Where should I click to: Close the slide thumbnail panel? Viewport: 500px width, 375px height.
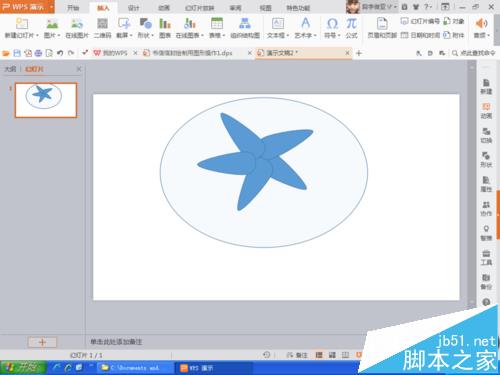tap(79, 69)
